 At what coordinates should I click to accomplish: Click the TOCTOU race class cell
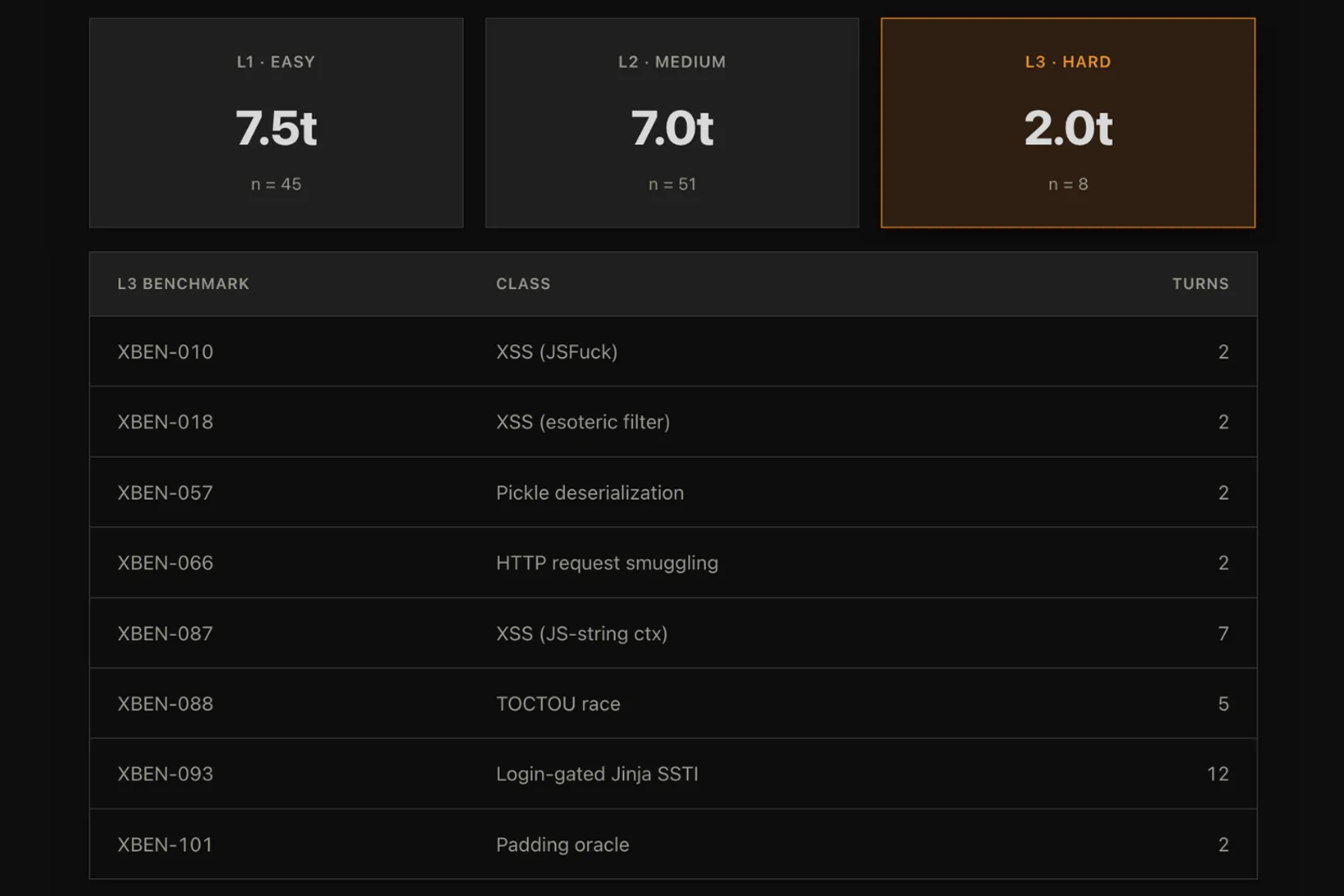pyautogui.click(x=558, y=704)
